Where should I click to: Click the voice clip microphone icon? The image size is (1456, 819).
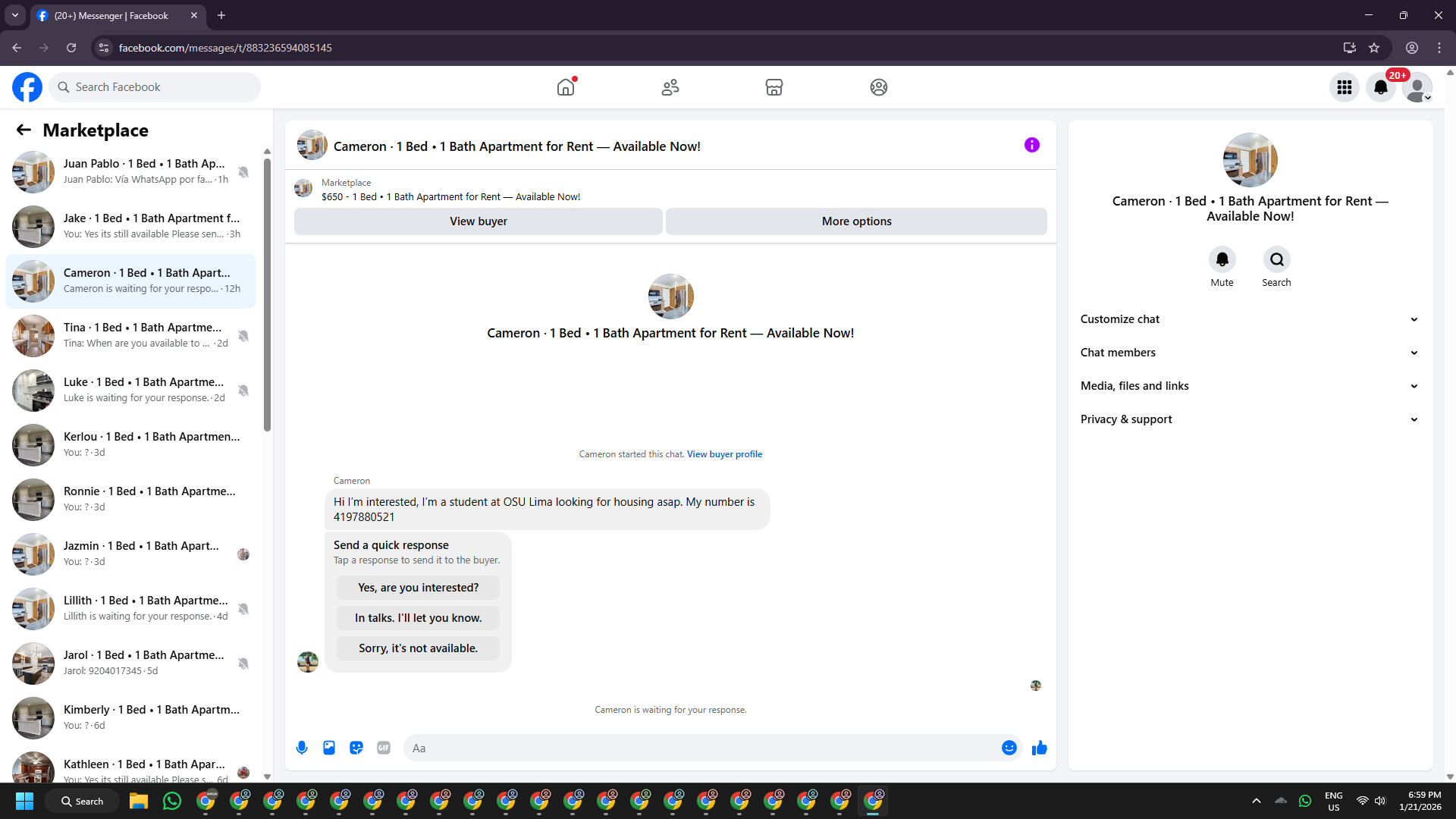click(x=302, y=748)
